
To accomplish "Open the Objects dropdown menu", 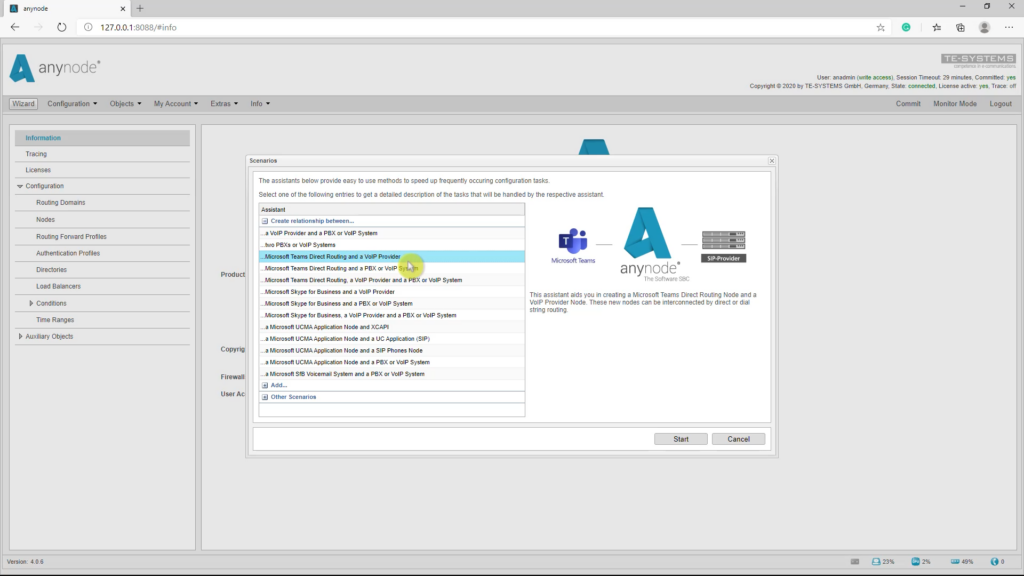I will [125, 104].
